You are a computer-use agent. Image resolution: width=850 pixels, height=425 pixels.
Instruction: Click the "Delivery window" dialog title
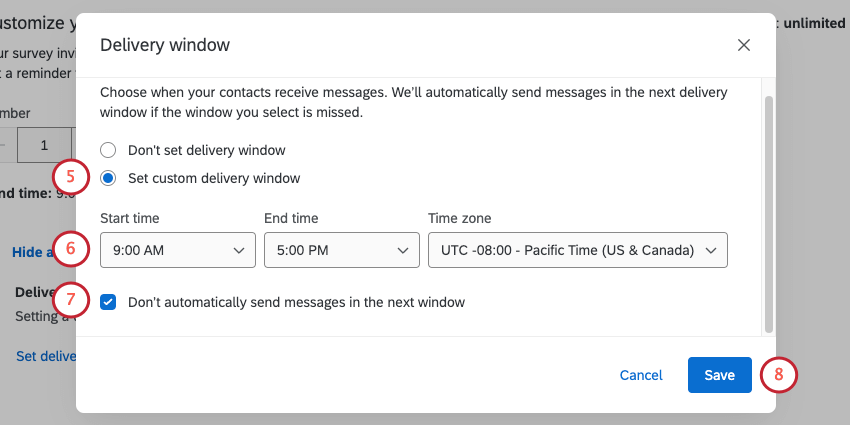point(165,45)
